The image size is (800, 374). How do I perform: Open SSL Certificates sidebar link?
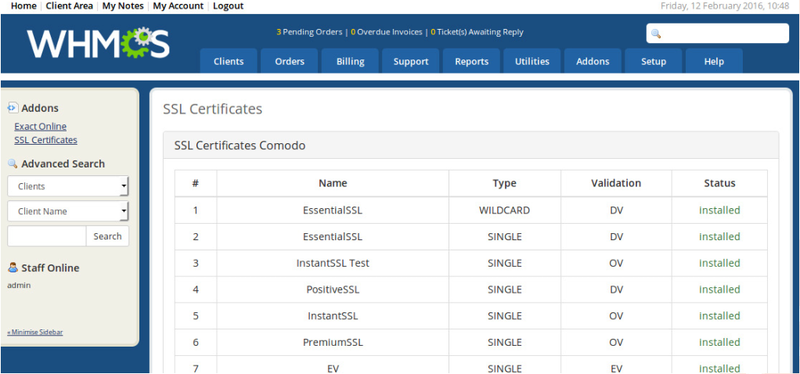(x=46, y=140)
